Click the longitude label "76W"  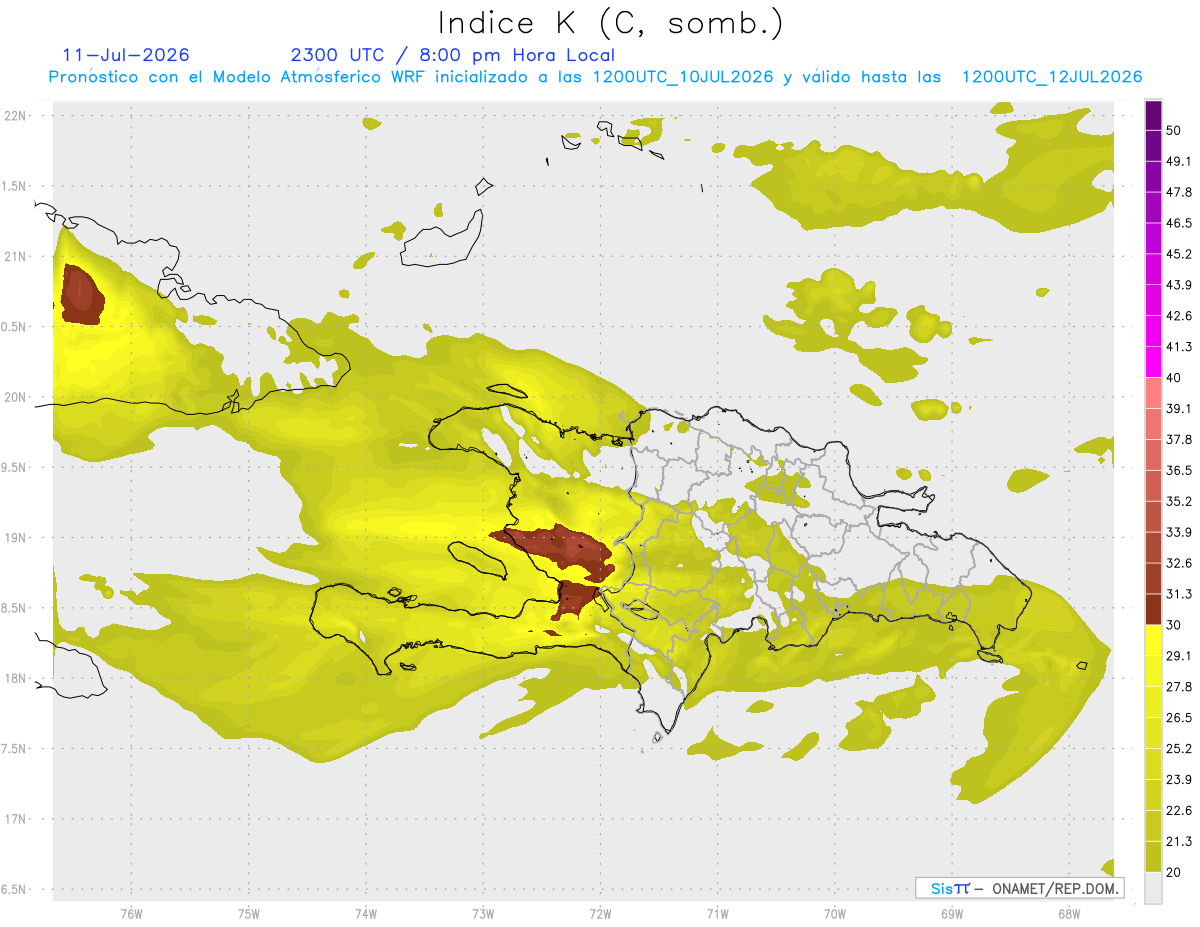[x=131, y=914]
